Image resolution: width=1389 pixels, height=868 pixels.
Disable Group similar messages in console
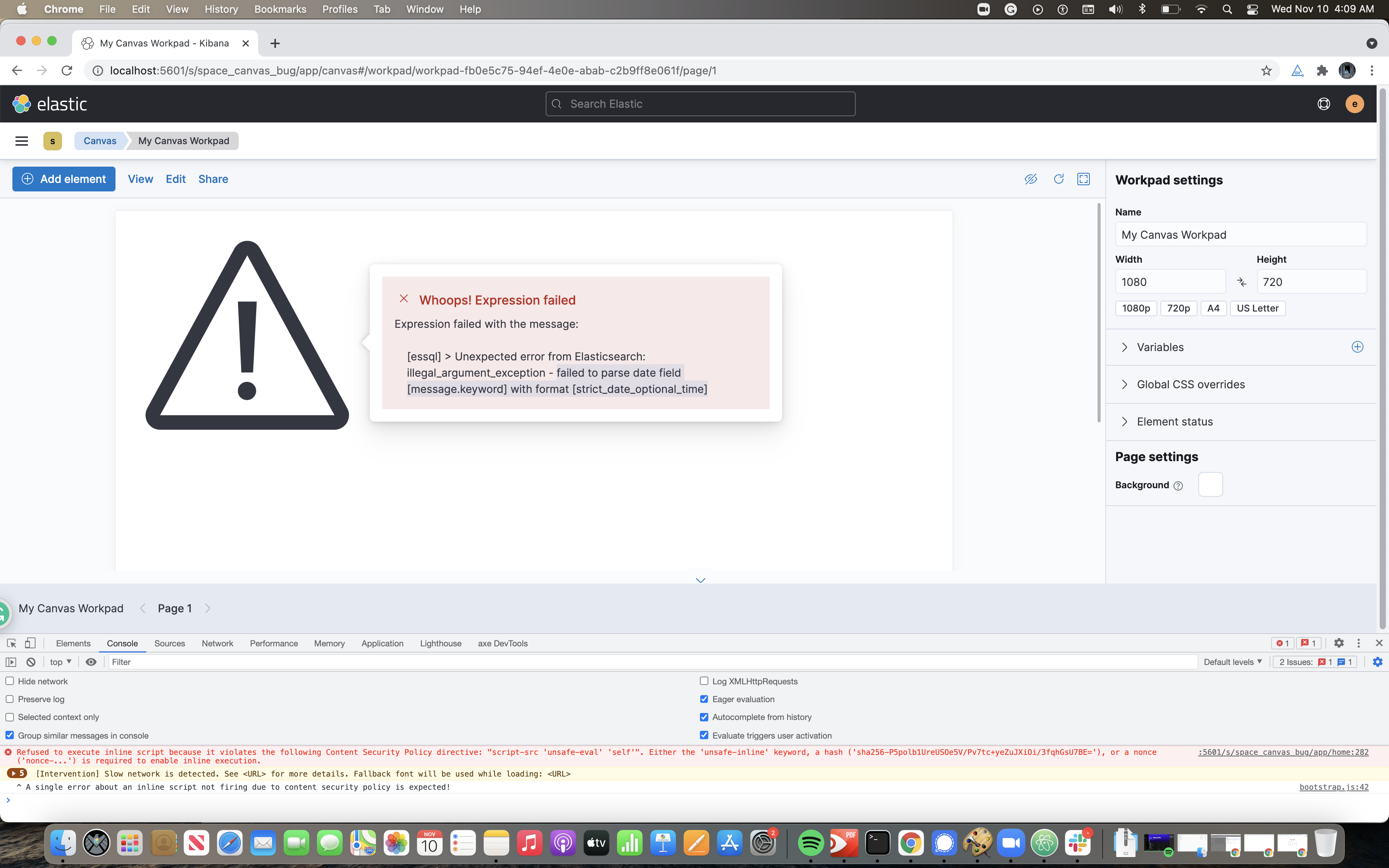(10, 735)
